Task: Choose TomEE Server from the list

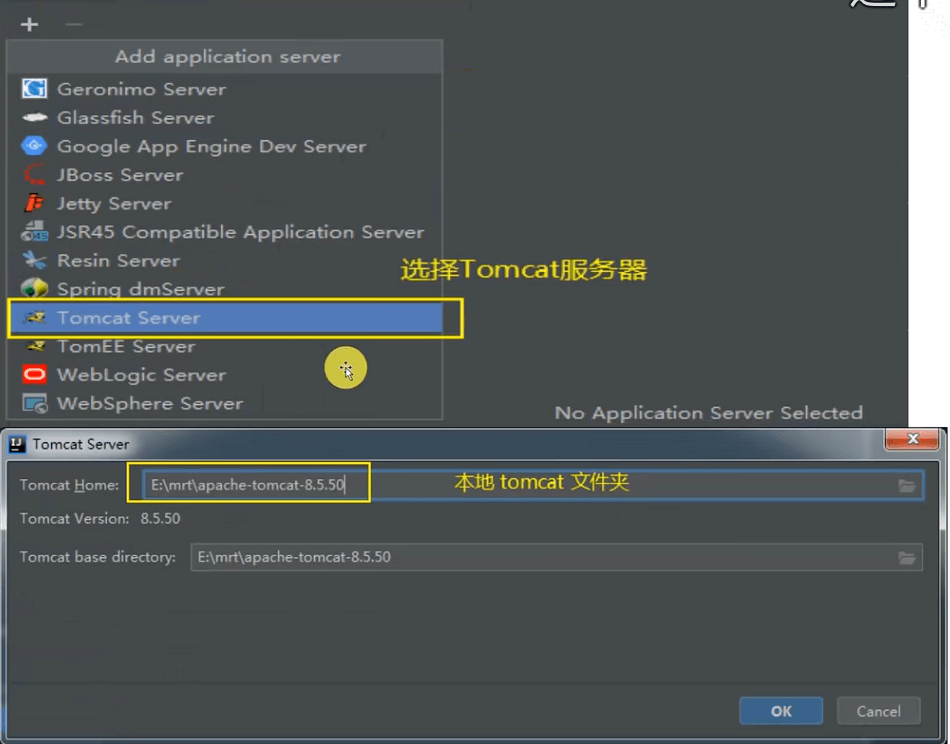Action: [125, 347]
